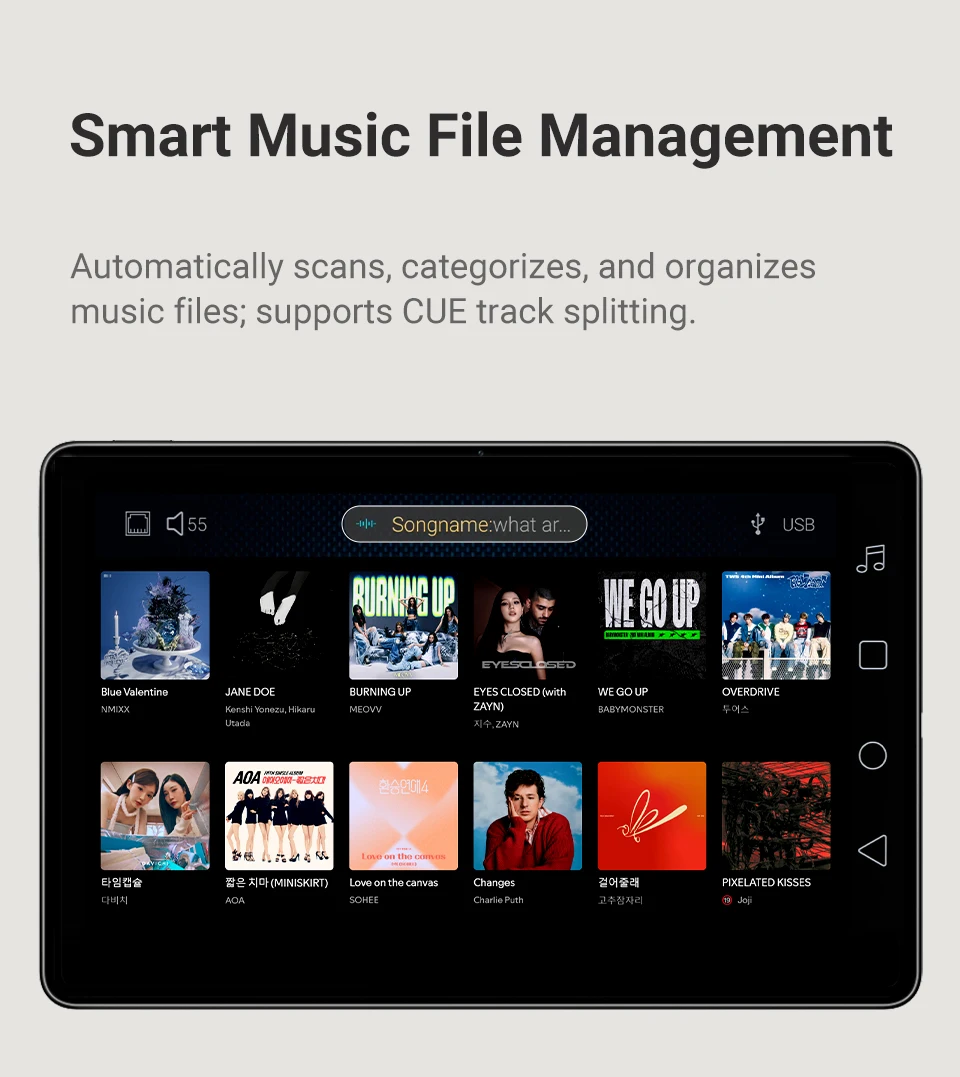Viewport: 960px width, 1077px height.
Task: Tap the waveform icon in the song pill
Action: click(366, 524)
